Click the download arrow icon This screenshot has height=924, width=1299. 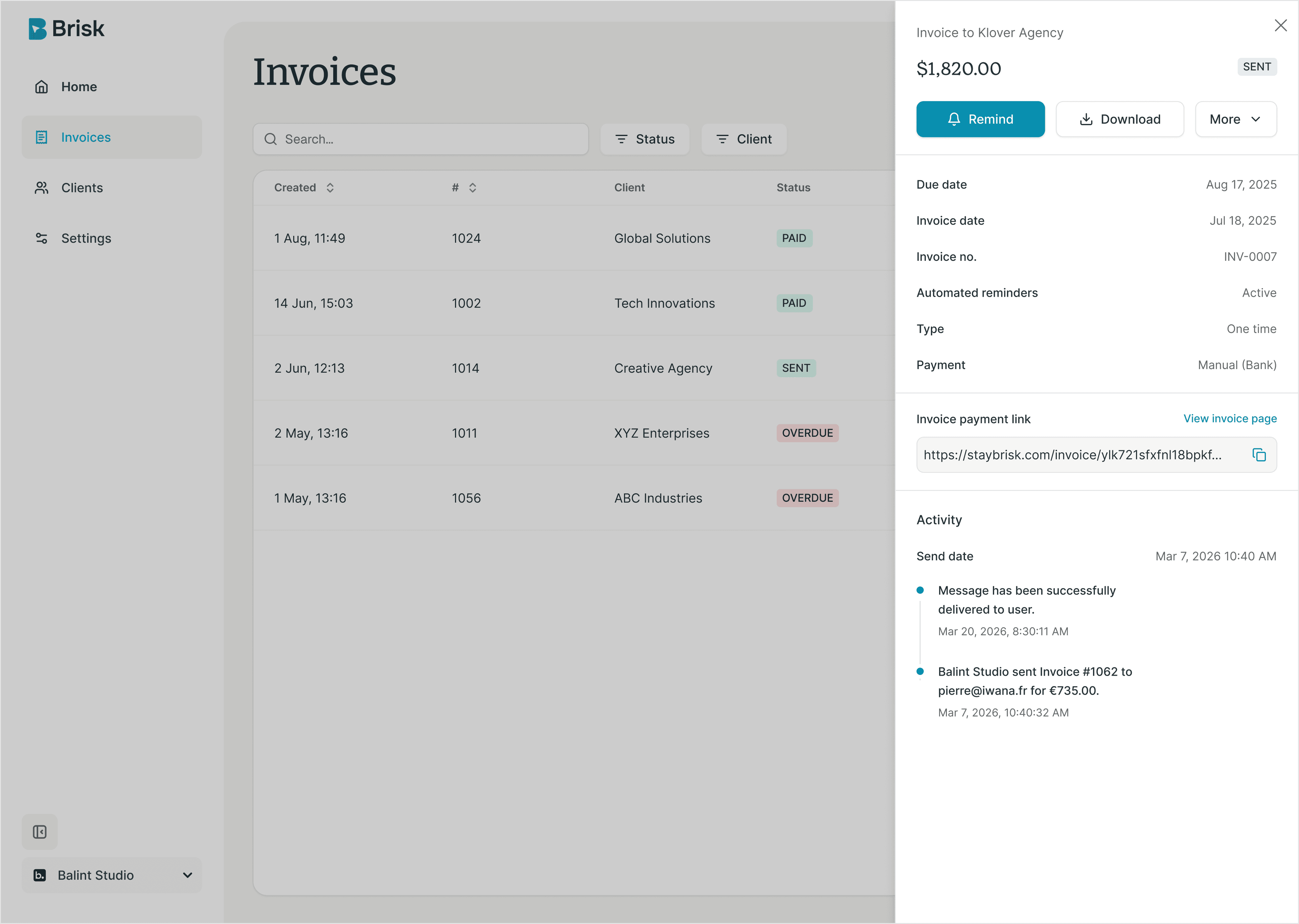pyautogui.click(x=1086, y=119)
